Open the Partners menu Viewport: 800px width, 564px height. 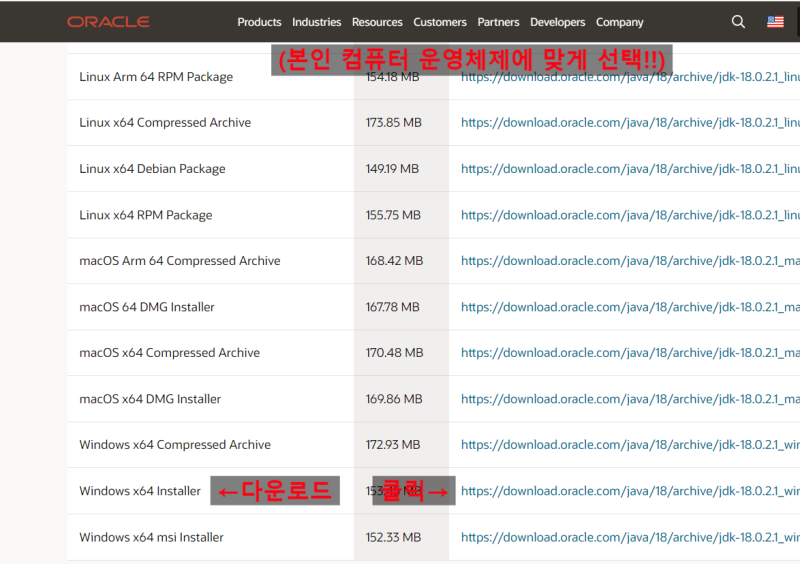point(498,22)
